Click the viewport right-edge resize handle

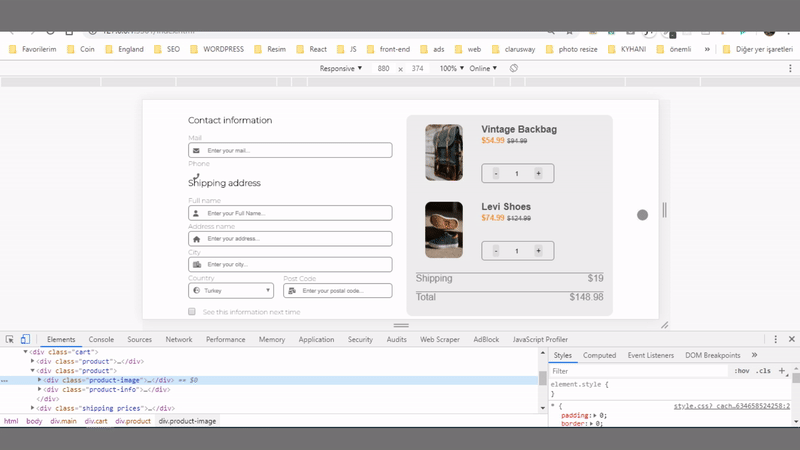point(664,210)
